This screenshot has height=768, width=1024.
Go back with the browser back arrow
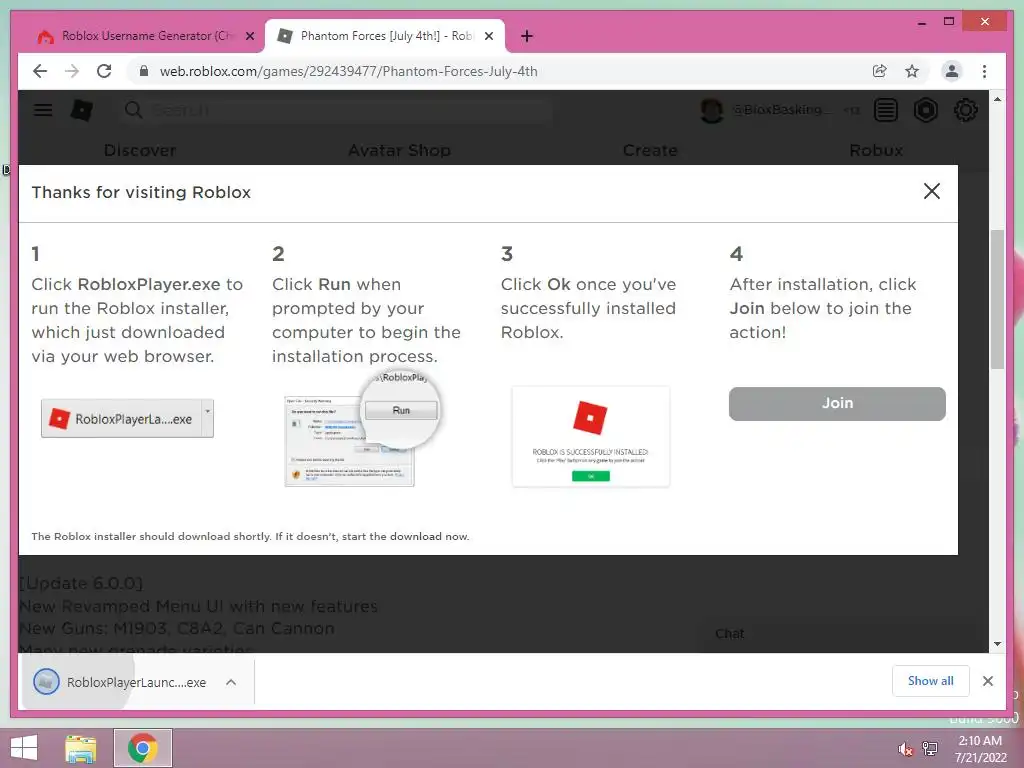40,71
